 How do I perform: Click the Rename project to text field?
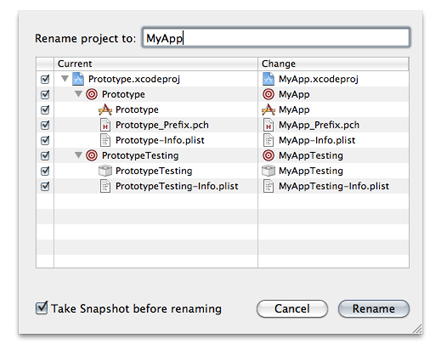pyautogui.click(x=276, y=37)
